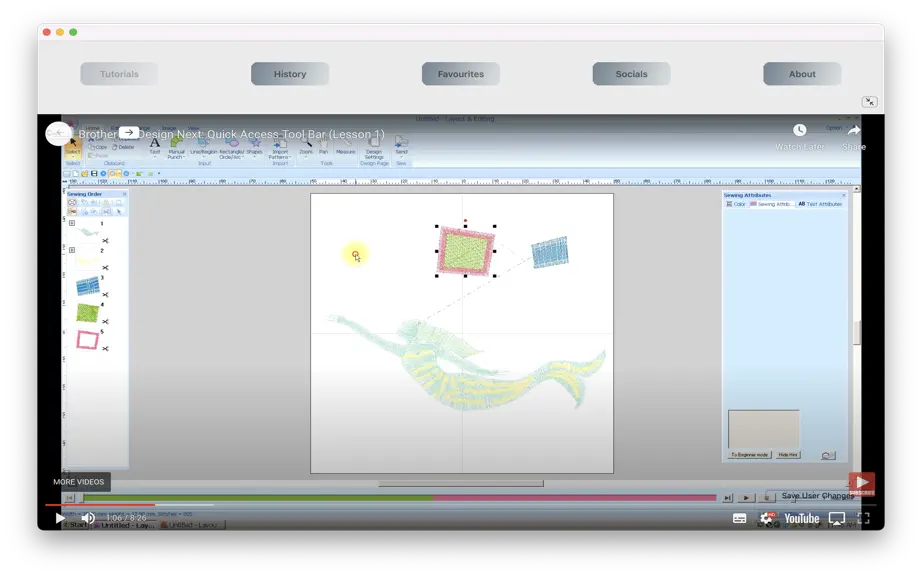Jump to start of stitch simulation
Image resolution: width=922 pixels, height=576 pixels.
(69, 498)
